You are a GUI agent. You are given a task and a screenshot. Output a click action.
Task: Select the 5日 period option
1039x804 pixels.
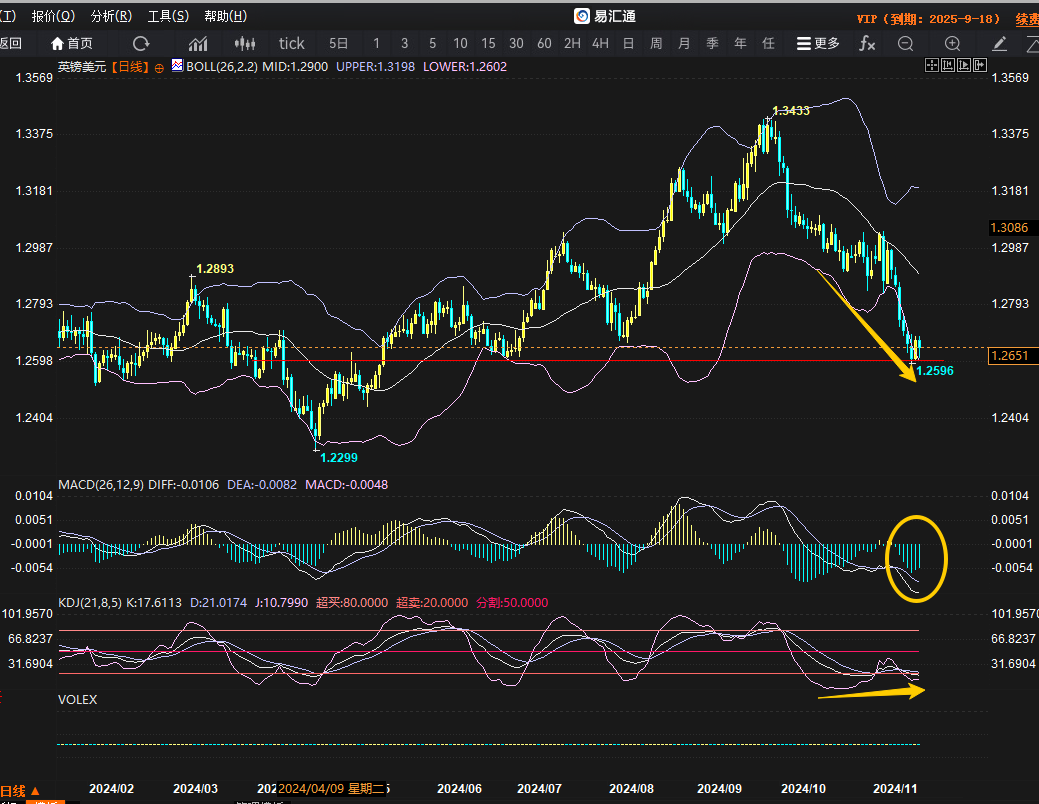tap(339, 43)
